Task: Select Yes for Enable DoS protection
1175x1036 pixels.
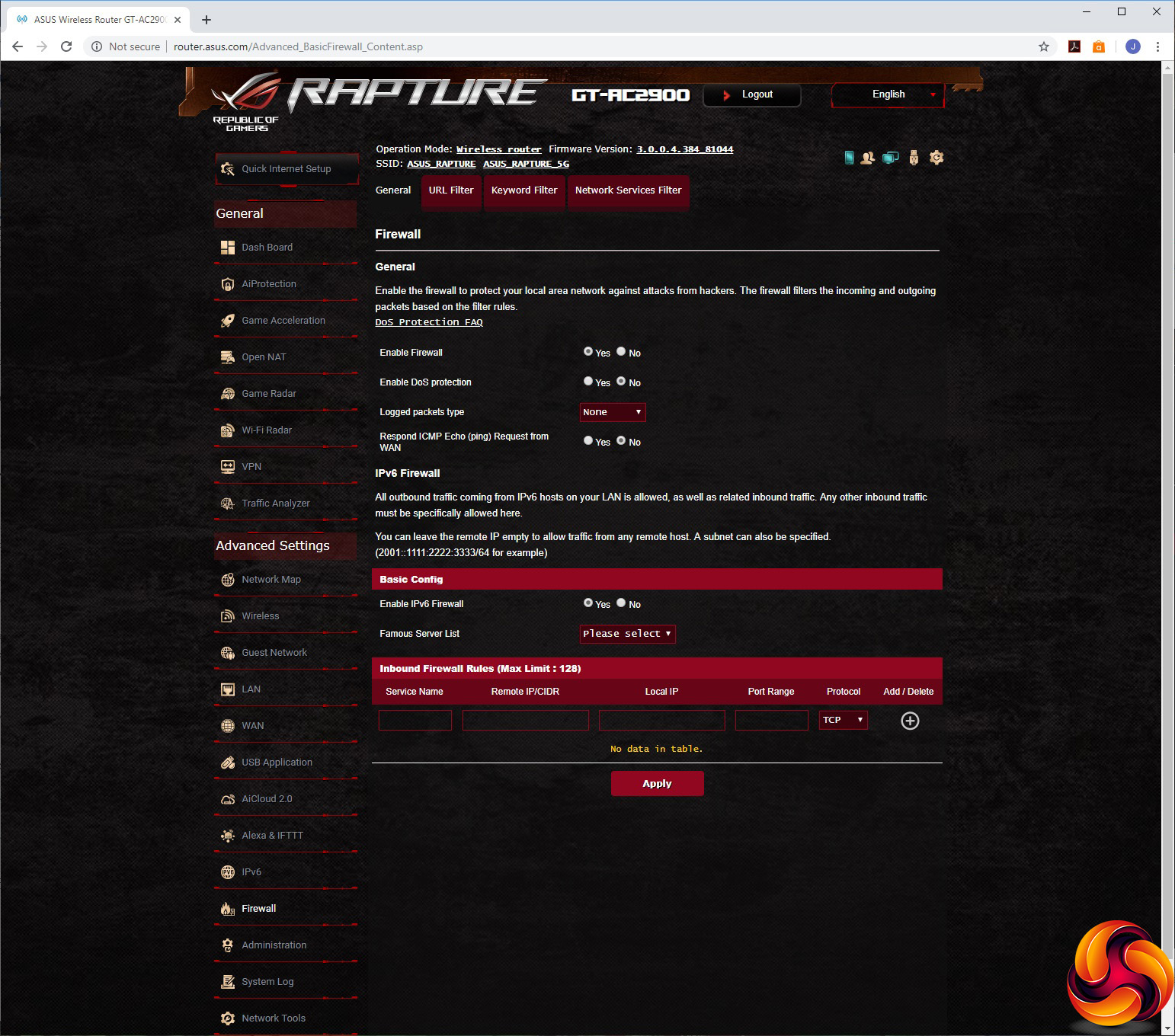Action: pyautogui.click(x=588, y=381)
